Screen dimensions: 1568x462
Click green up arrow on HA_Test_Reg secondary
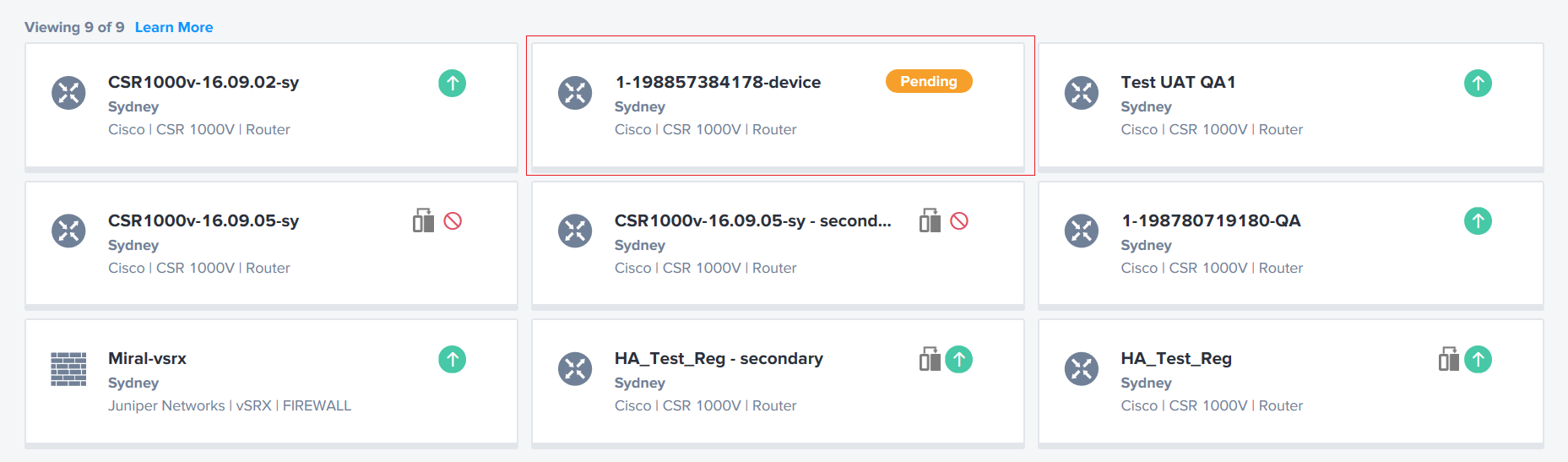(x=959, y=359)
